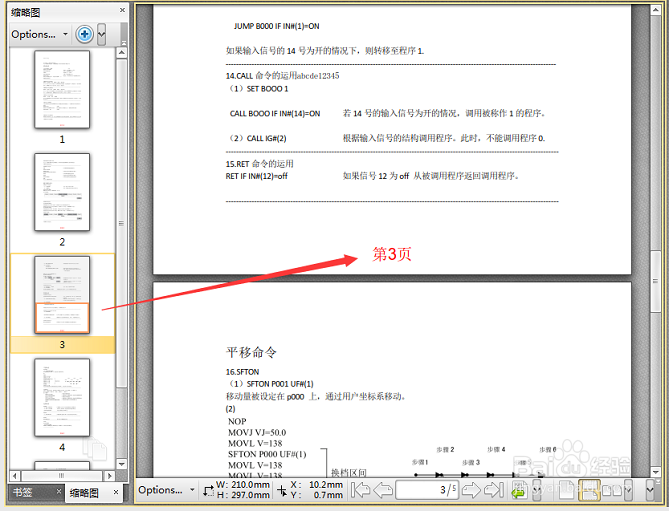Screen dimensions: 669x511
Task: Click the heading '14.CALL 命令的运用abcde12345'
Action: coord(282,75)
